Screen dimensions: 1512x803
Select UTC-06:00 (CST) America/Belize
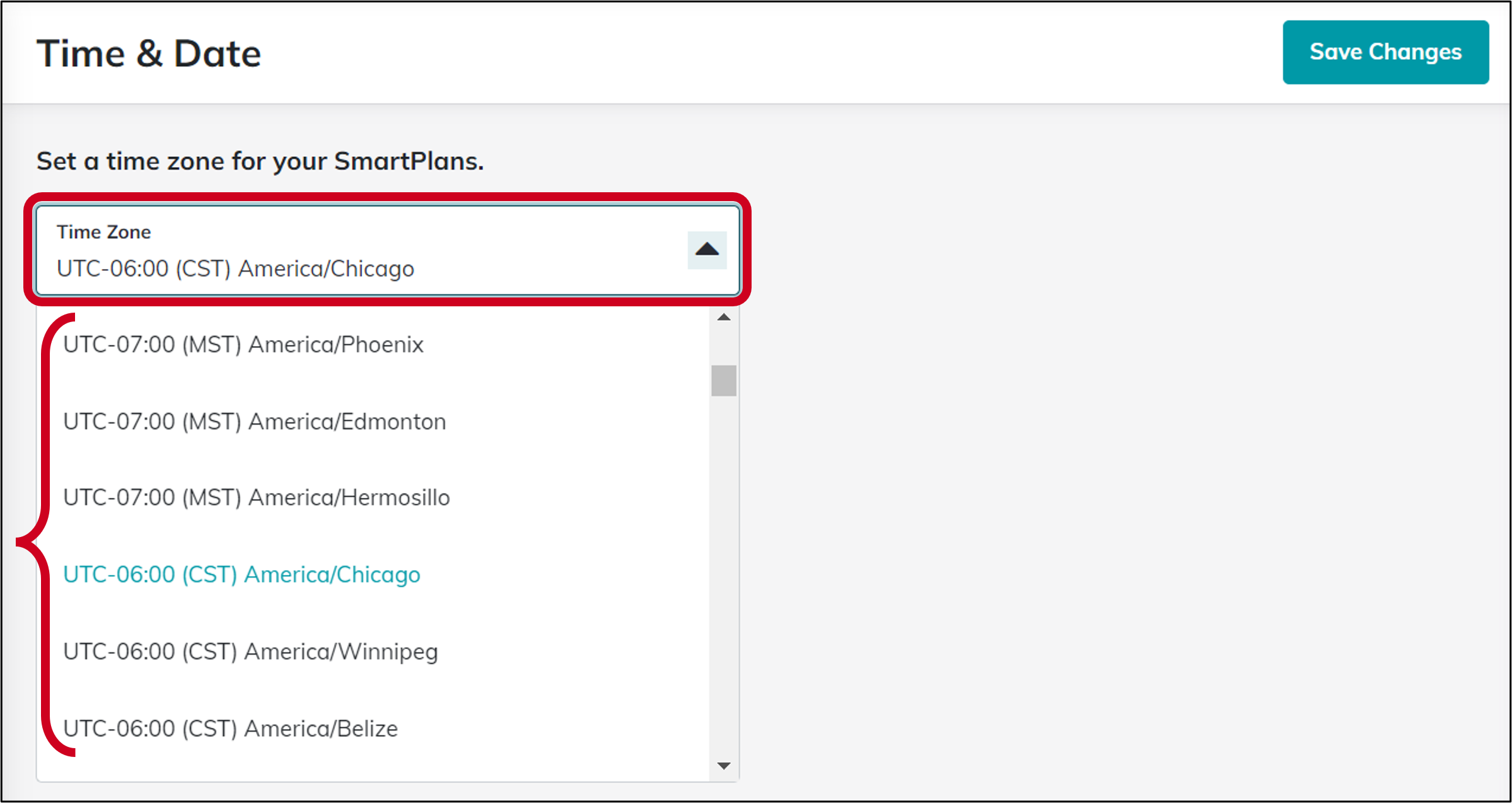(x=231, y=728)
